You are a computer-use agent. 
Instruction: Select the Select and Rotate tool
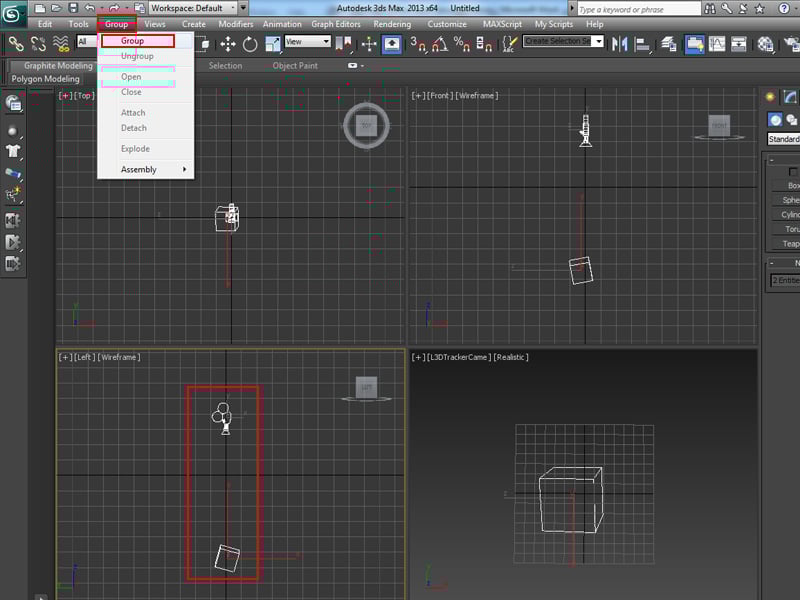pyautogui.click(x=250, y=44)
